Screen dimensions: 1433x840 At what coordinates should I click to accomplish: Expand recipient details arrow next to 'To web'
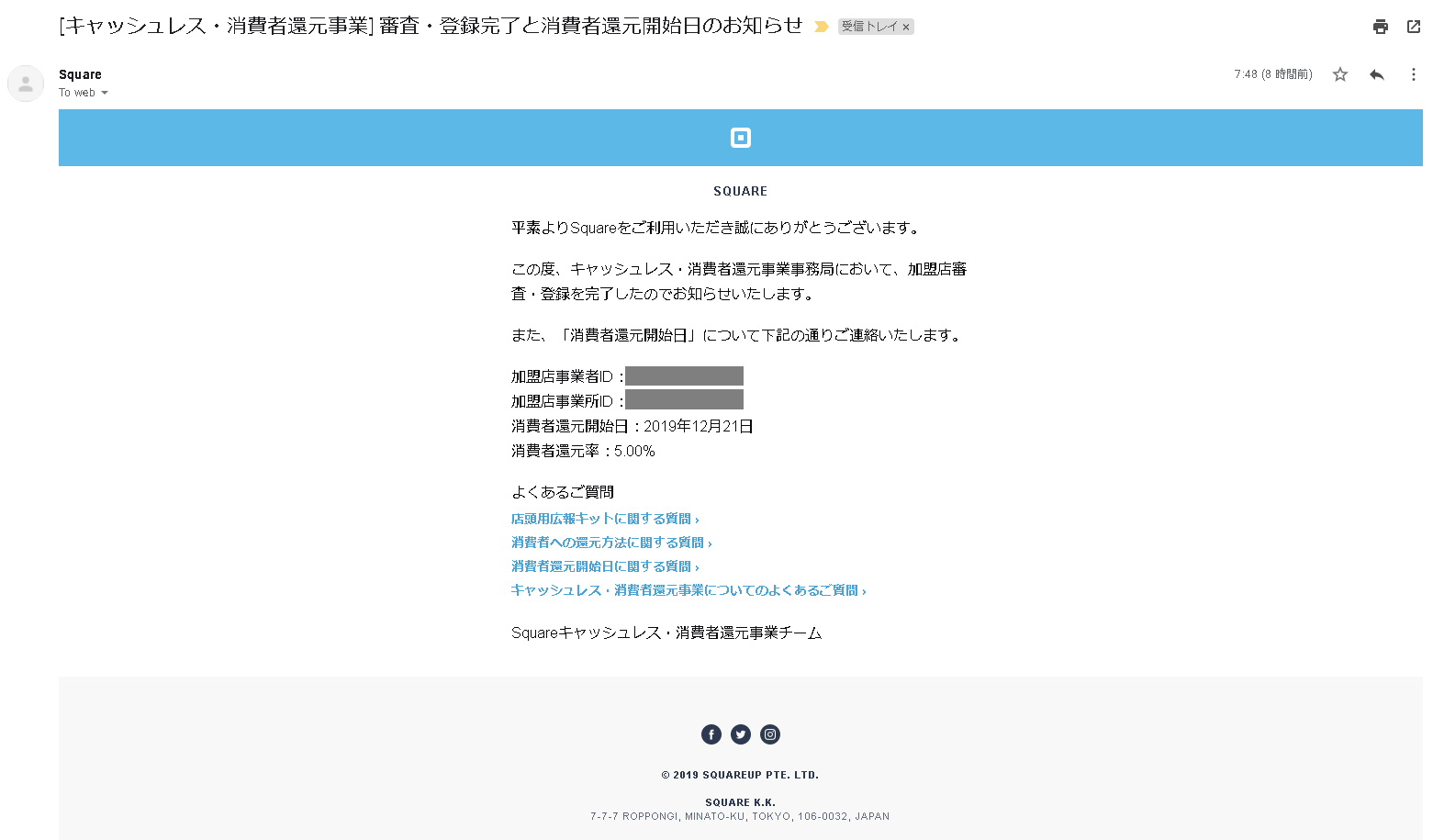(x=105, y=93)
